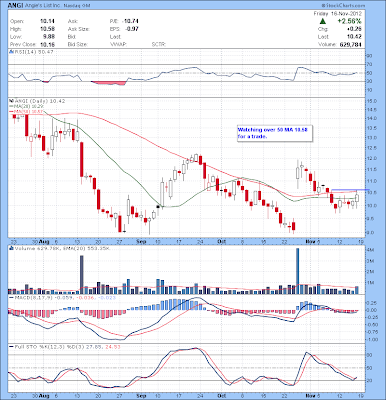Click the RSI(14) panel legend icon
The height and width of the screenshot is (400, 386).
coord(11,52)
